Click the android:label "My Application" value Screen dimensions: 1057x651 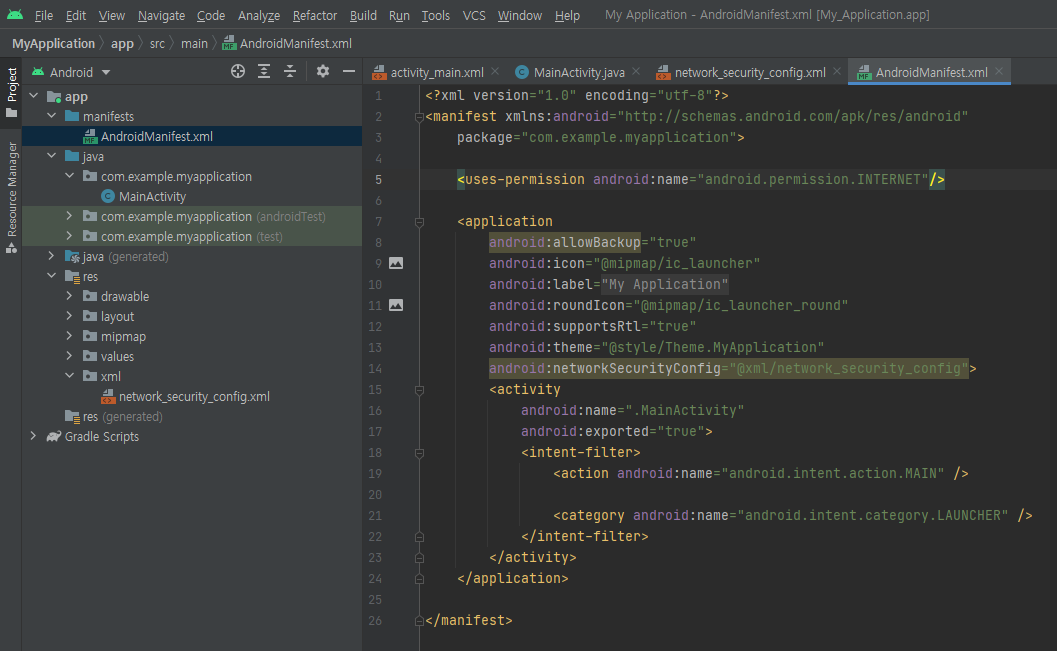665,284
